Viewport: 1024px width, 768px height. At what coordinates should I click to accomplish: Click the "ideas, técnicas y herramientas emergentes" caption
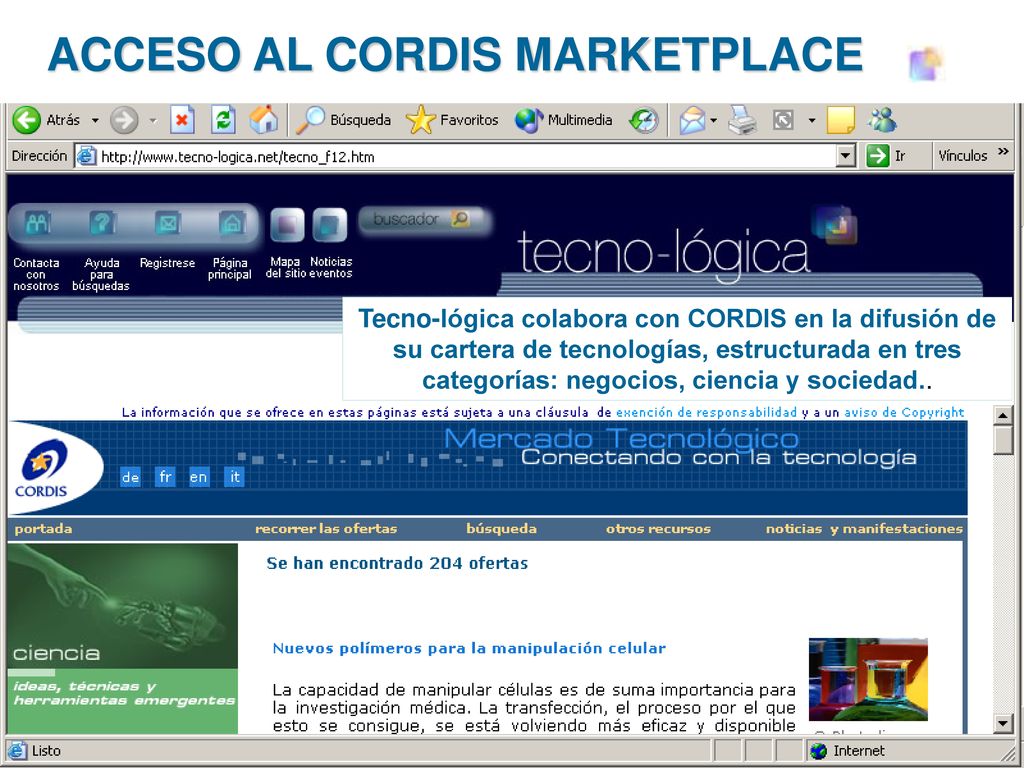124,694
